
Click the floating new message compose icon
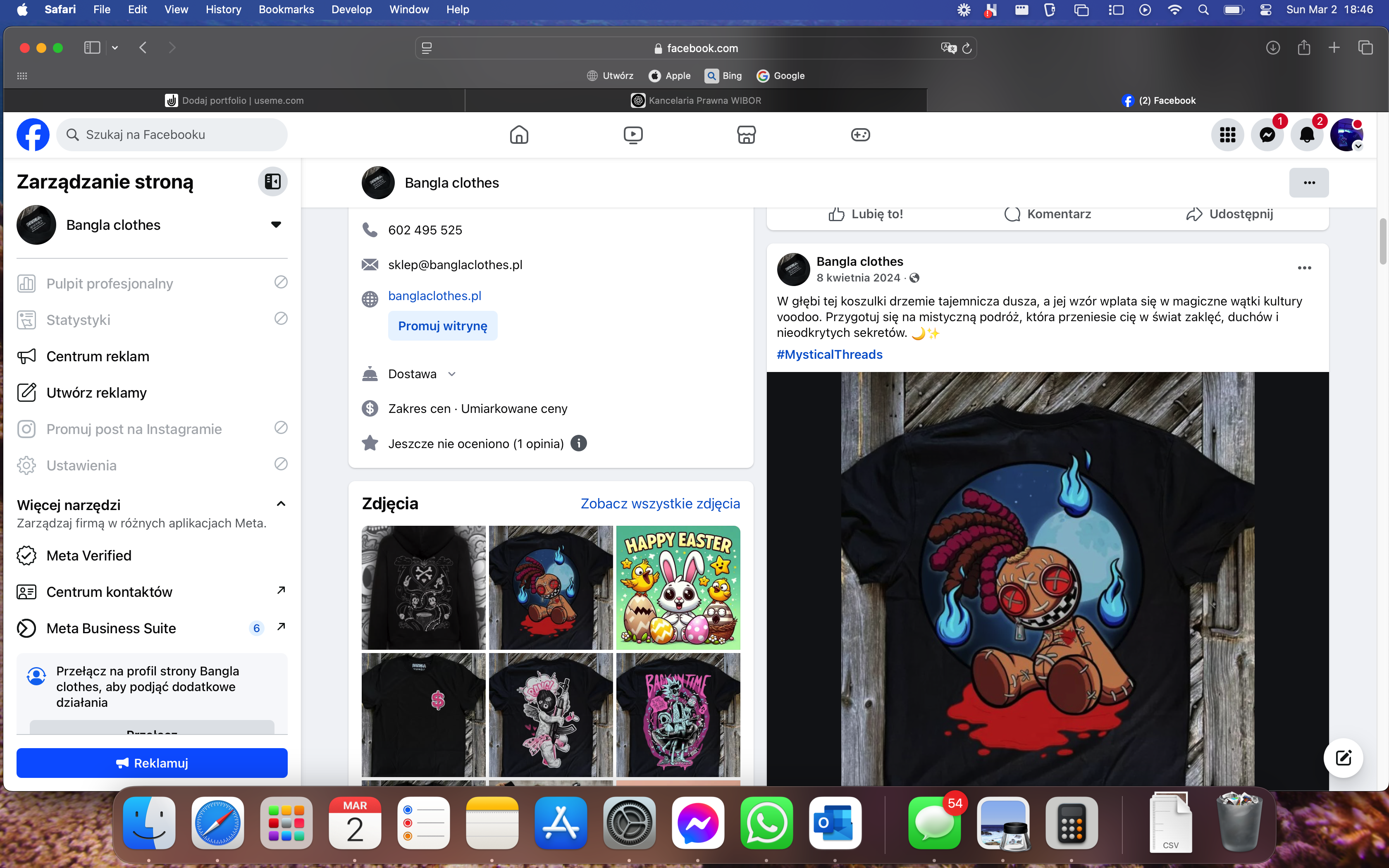click(1343, 758)
